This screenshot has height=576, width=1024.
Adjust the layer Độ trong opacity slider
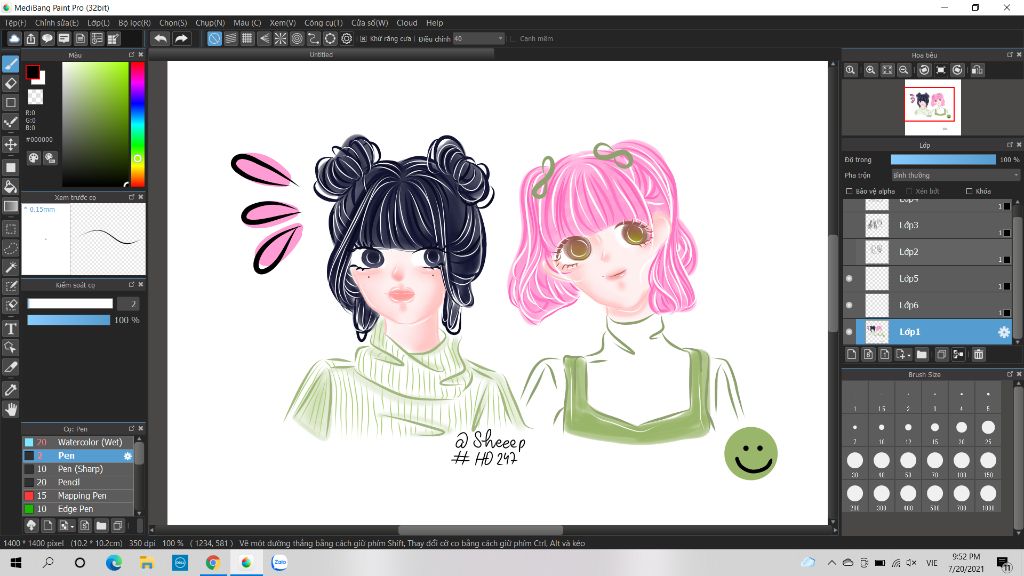coord(943,159)
